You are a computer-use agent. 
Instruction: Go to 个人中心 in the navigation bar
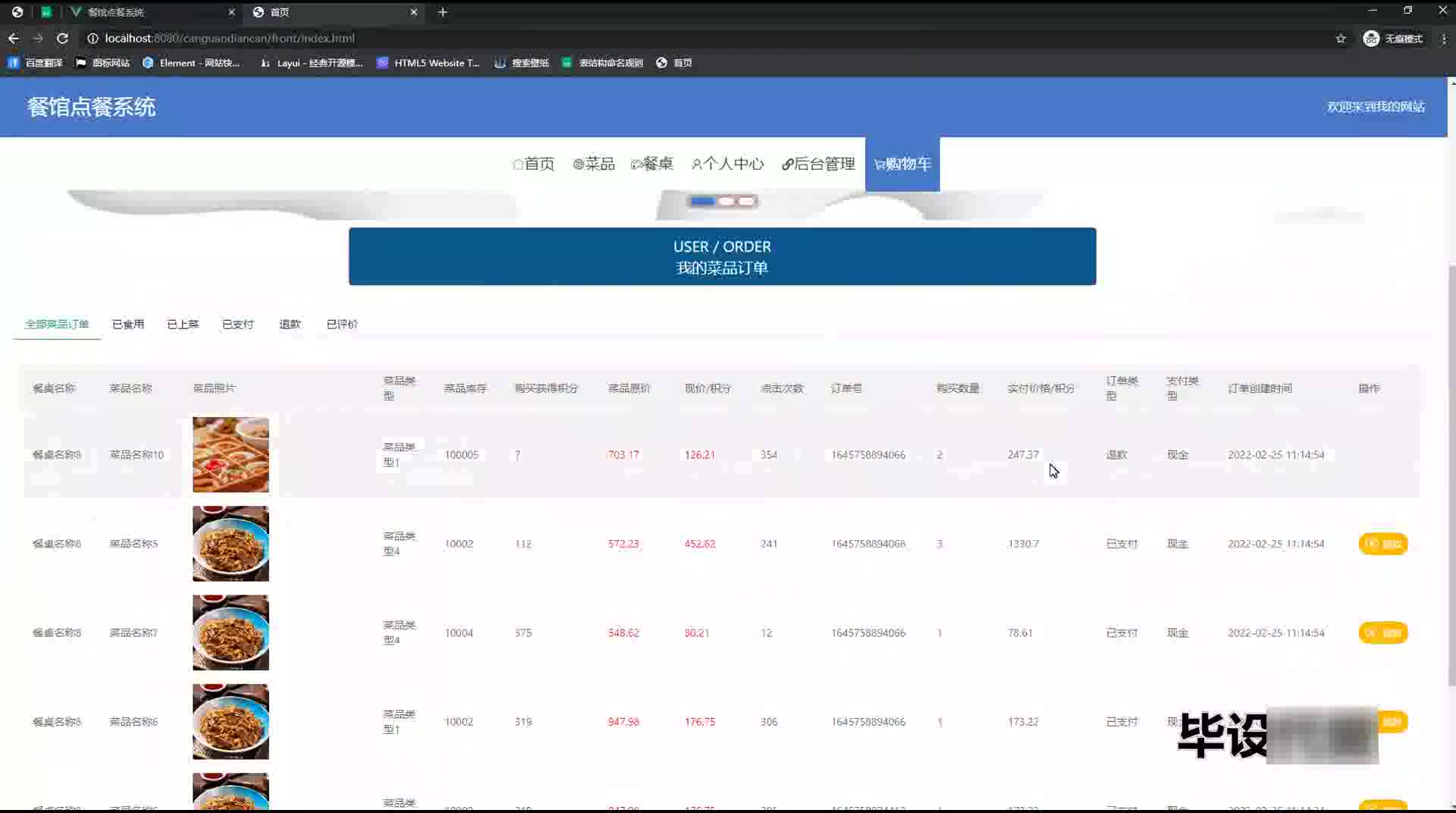[x=727, y=164]
